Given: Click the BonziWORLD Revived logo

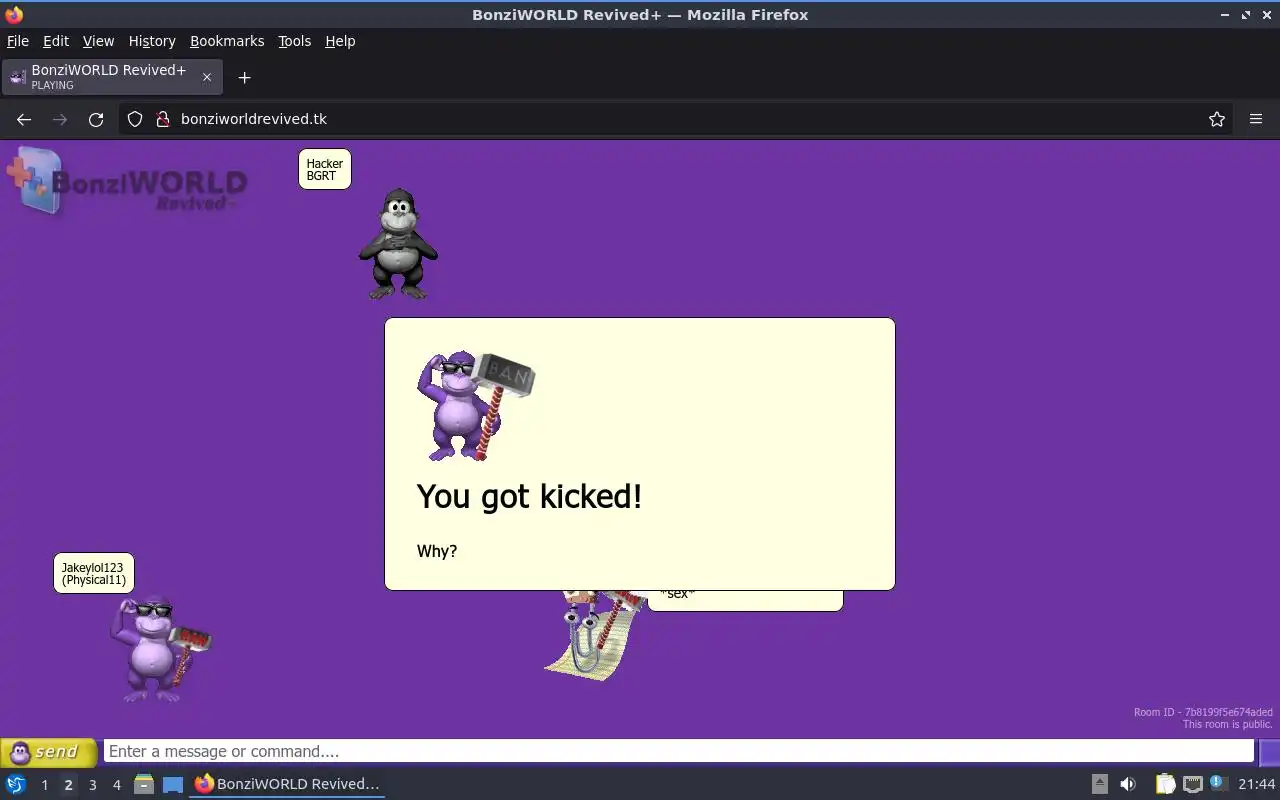Looking at the screenshot, I should [127, 180].
